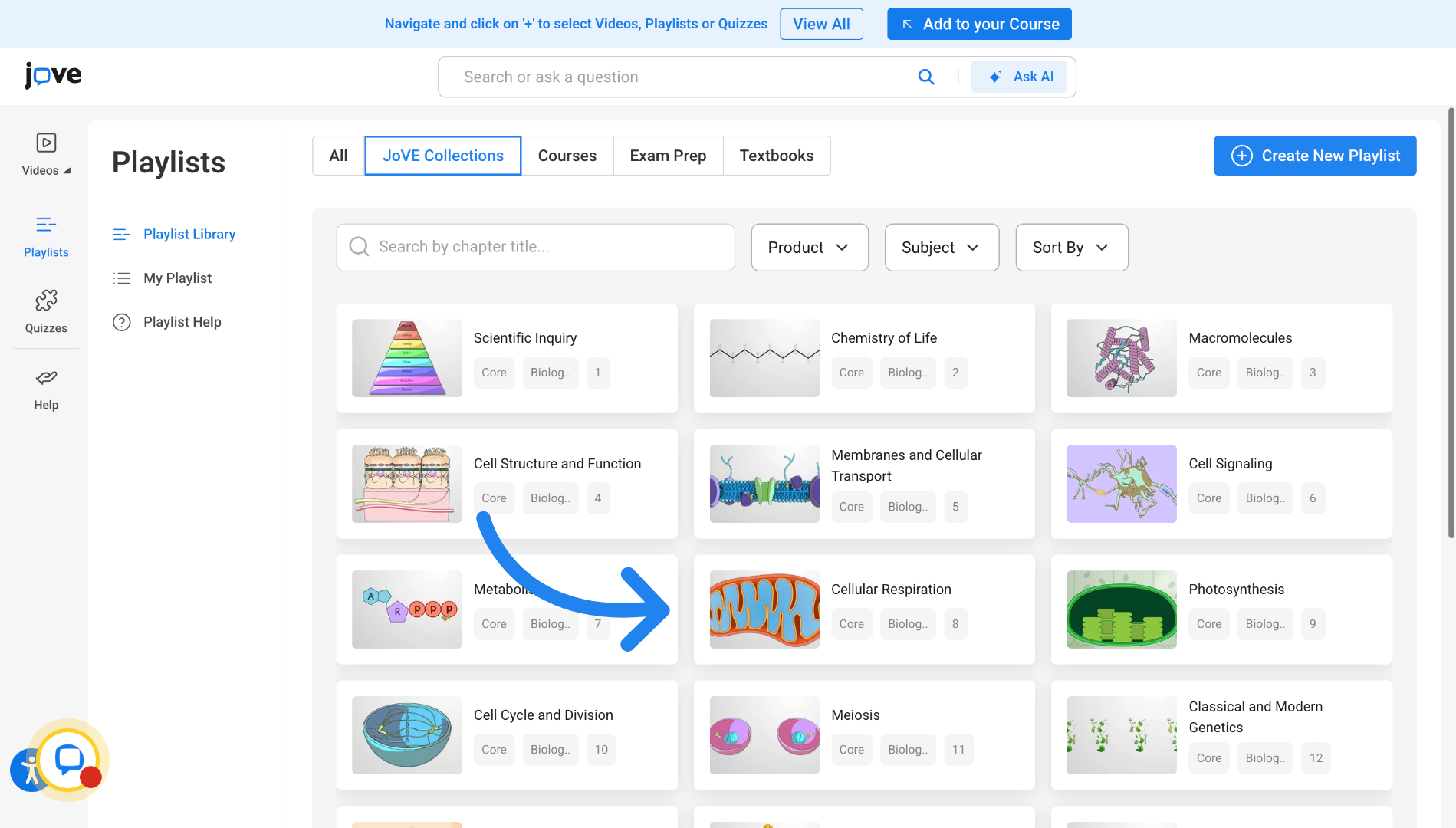Click the chapter search magnifier icon
The image size is (1456, 828).
tap(359, 247)
